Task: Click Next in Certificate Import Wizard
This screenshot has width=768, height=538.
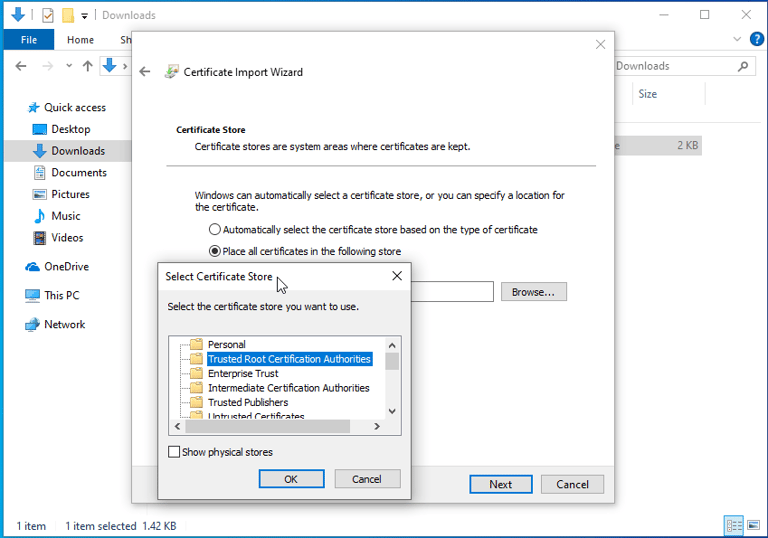Action: pos(500,484)
